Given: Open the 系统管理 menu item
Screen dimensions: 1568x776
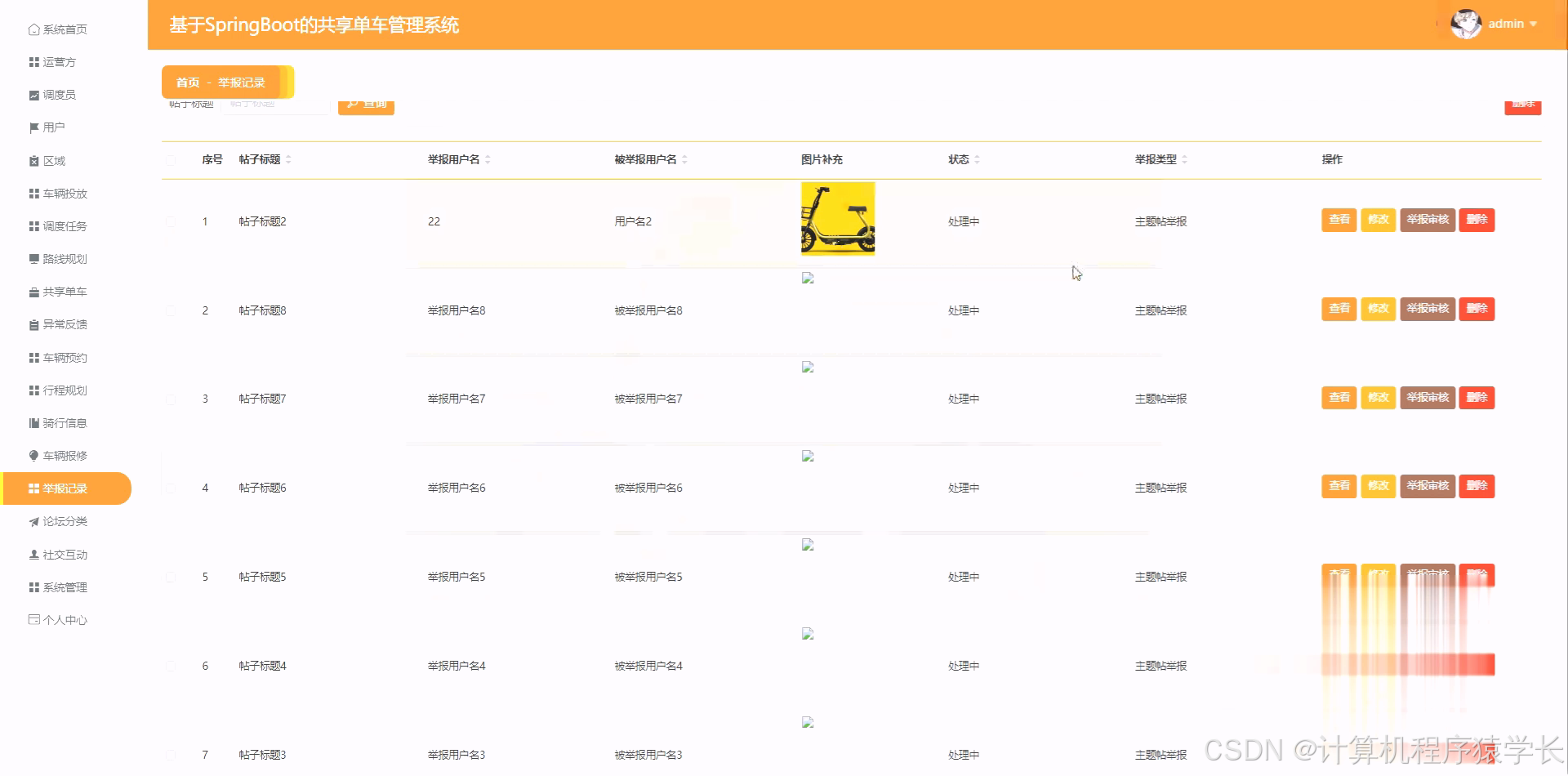Looking at the screenshot, I should click(65, 586).
